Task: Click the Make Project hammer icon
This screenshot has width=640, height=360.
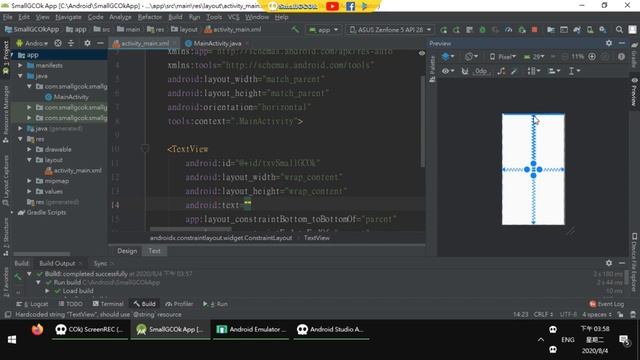Action: pos(295,29)
